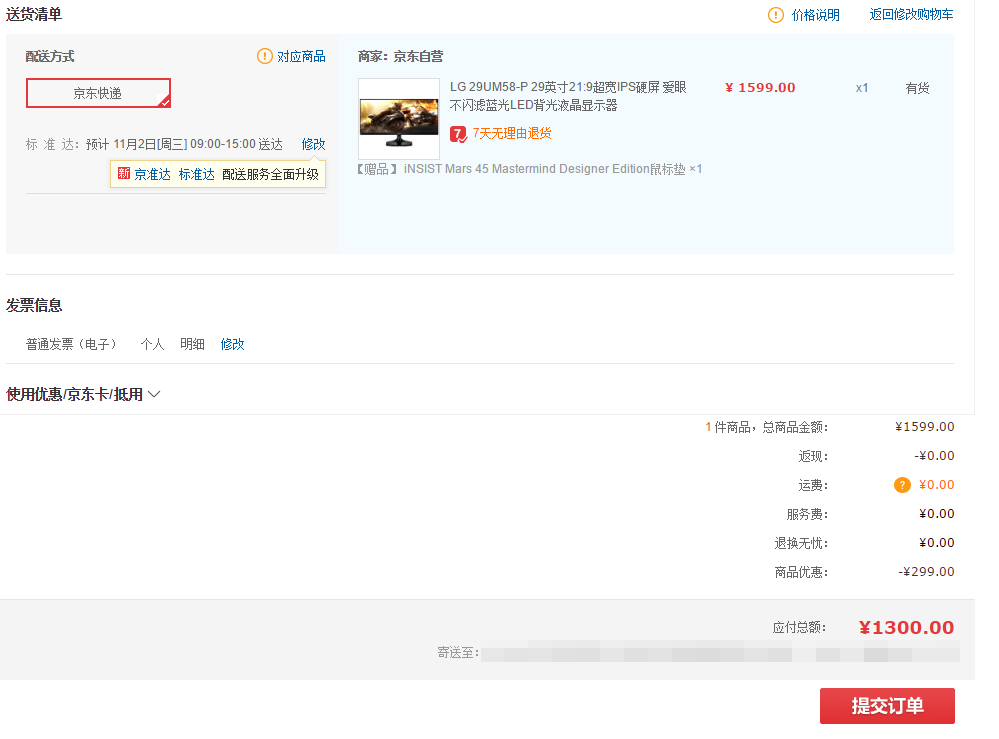Click the 配送服务全面升级 notice text
The width and height of the screenshot is (999, 739).
tap(270, 174)
